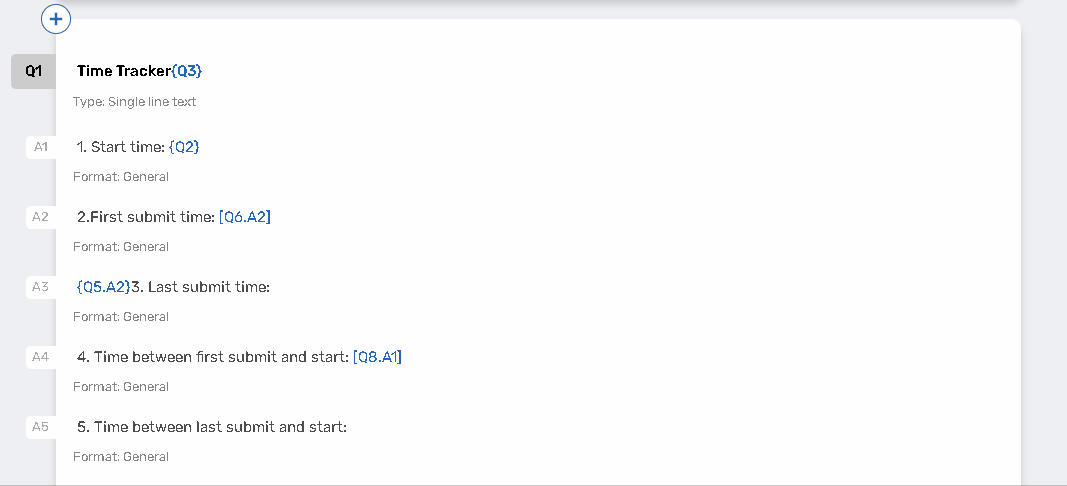Open the Type: Single line text setting
The height and width of the screenshot is (486, 1067).
click(x=135, y=102)
